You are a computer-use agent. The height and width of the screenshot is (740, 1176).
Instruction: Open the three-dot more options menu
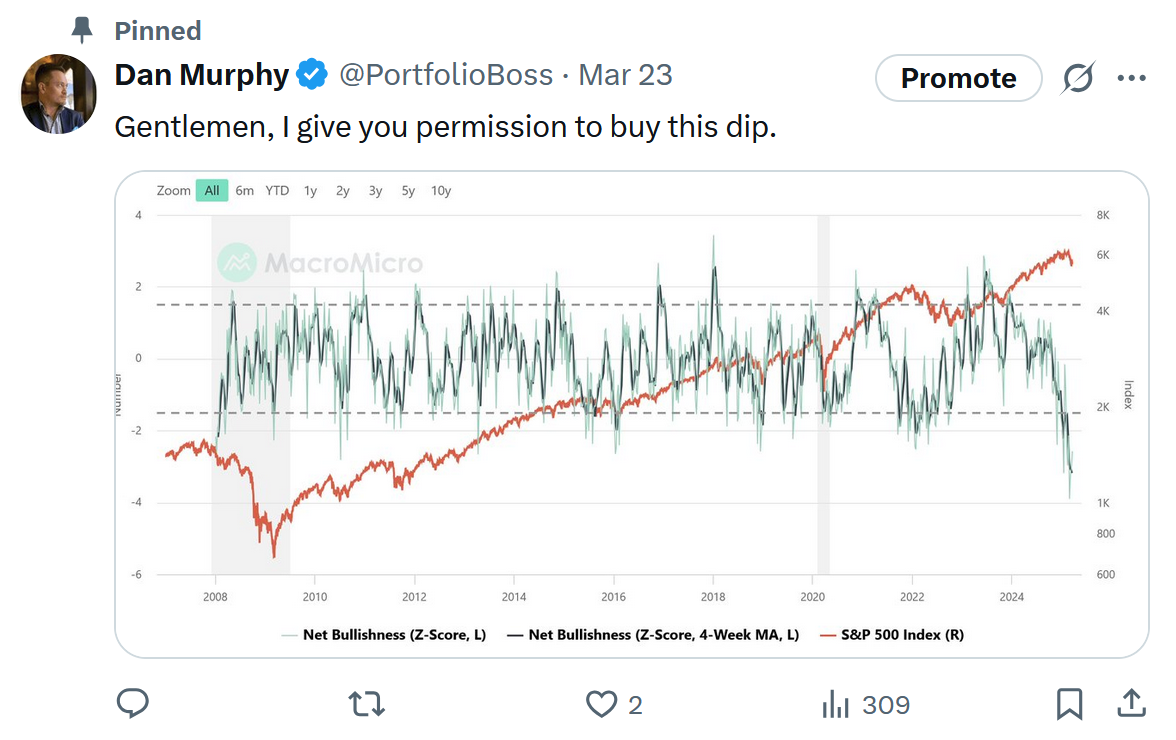1132,78
